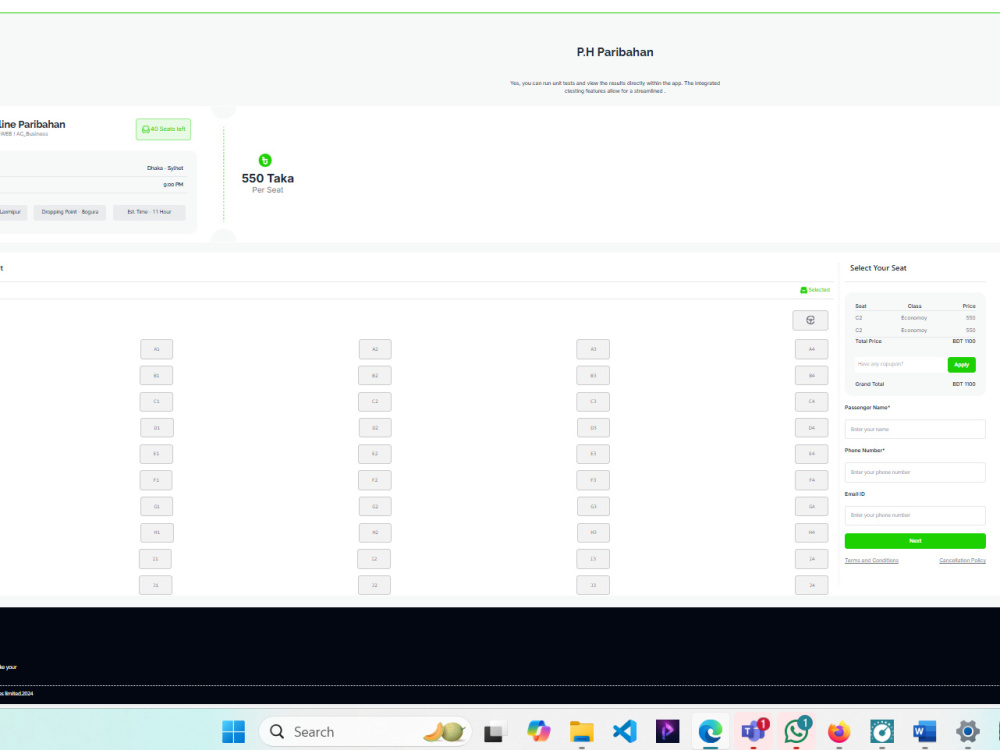Viewport: 1000px width, 750px height.
Task: Click the steering wheel driver seat icon
Action: click(810, 320)
